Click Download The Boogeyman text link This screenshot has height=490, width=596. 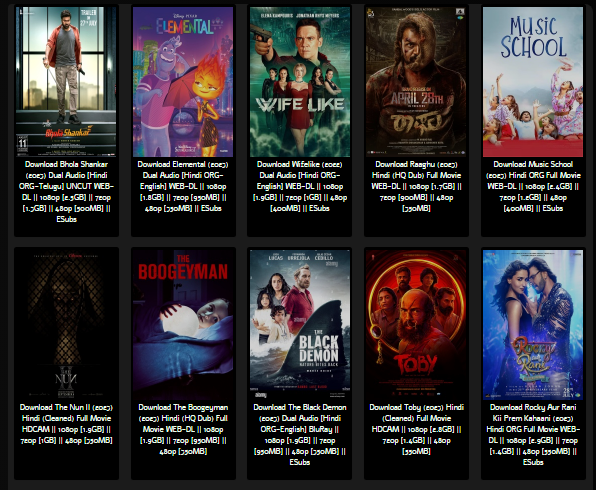click(183, 429)
